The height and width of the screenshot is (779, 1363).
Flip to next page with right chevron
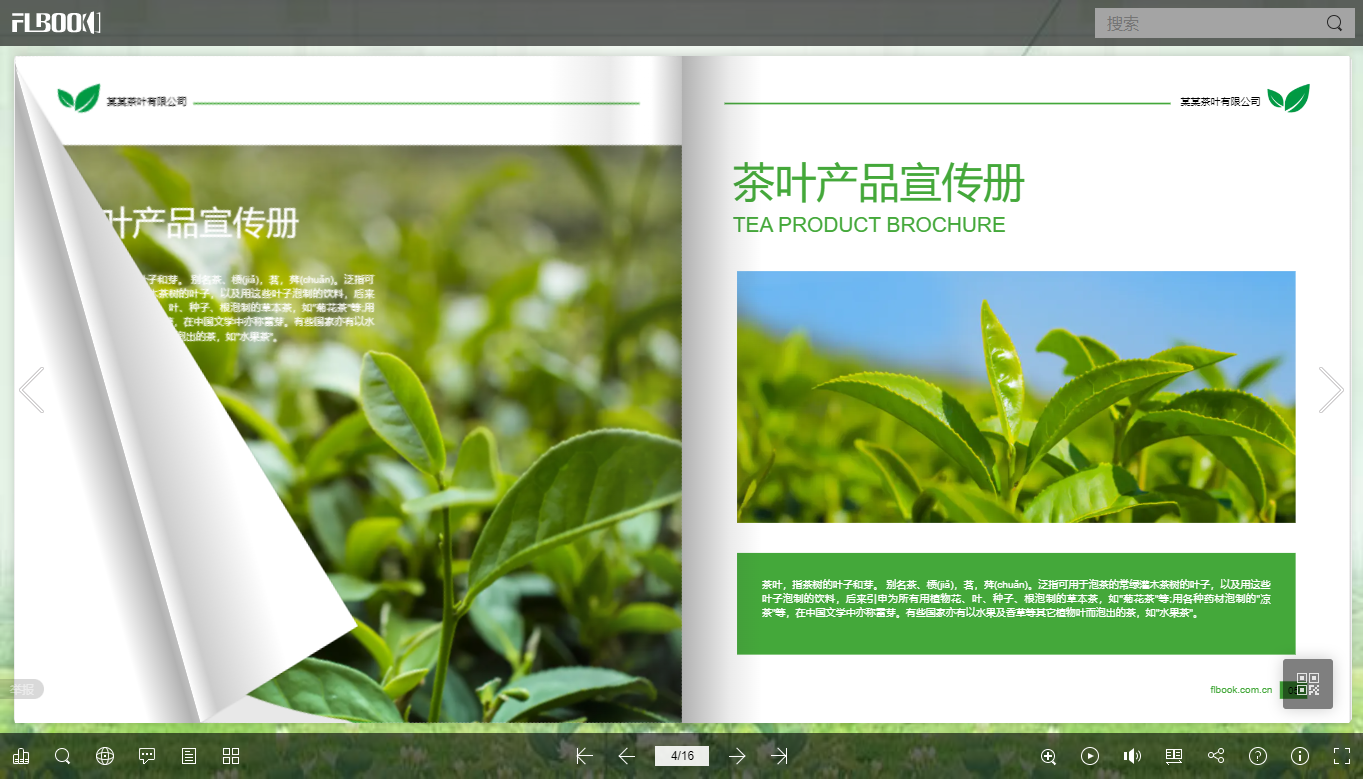(1331, 390)
